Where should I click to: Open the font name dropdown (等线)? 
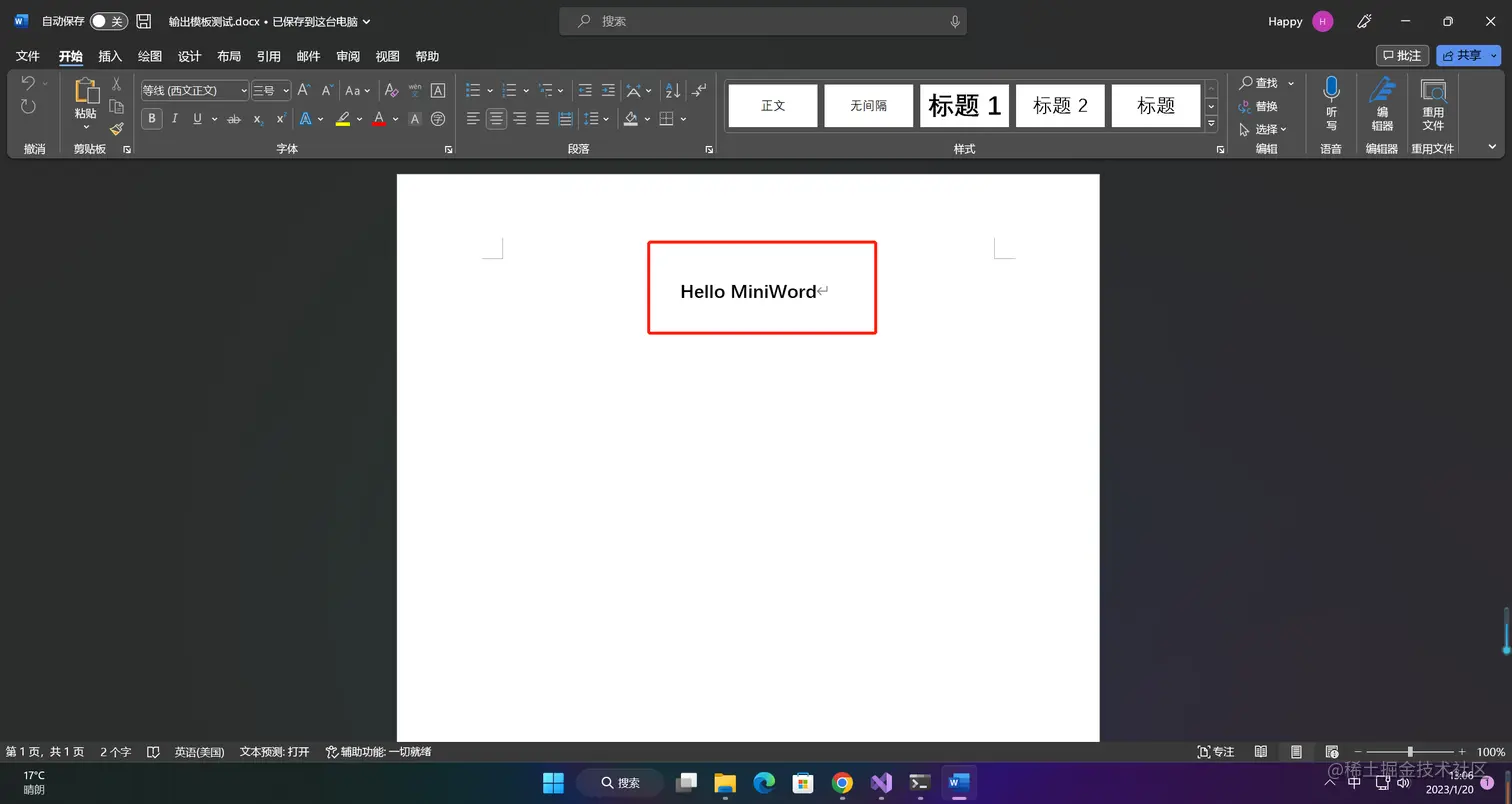pos(244,91)
